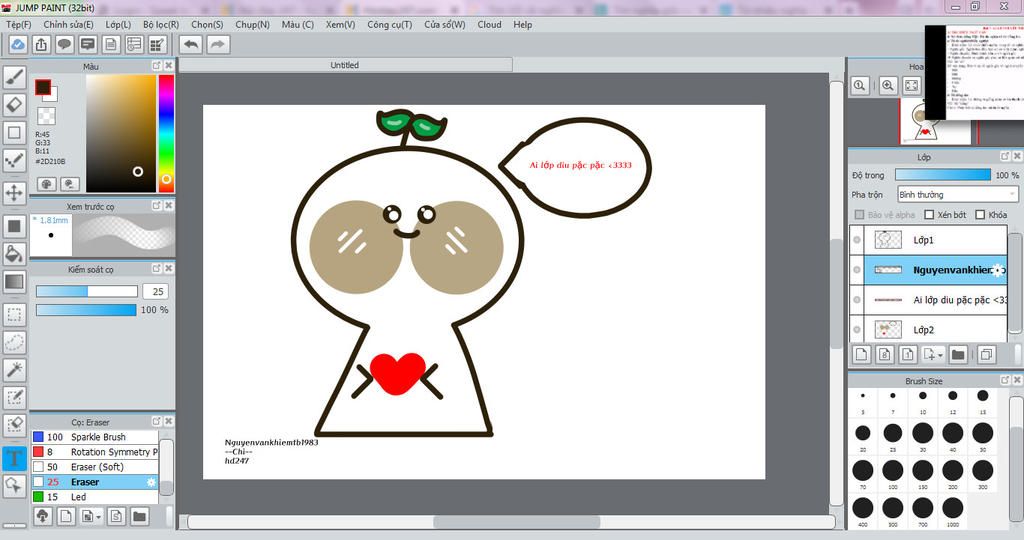Click the share/export icon in toolbar
The width and height of the screenshot is (1024, 540).
point(41,44)
